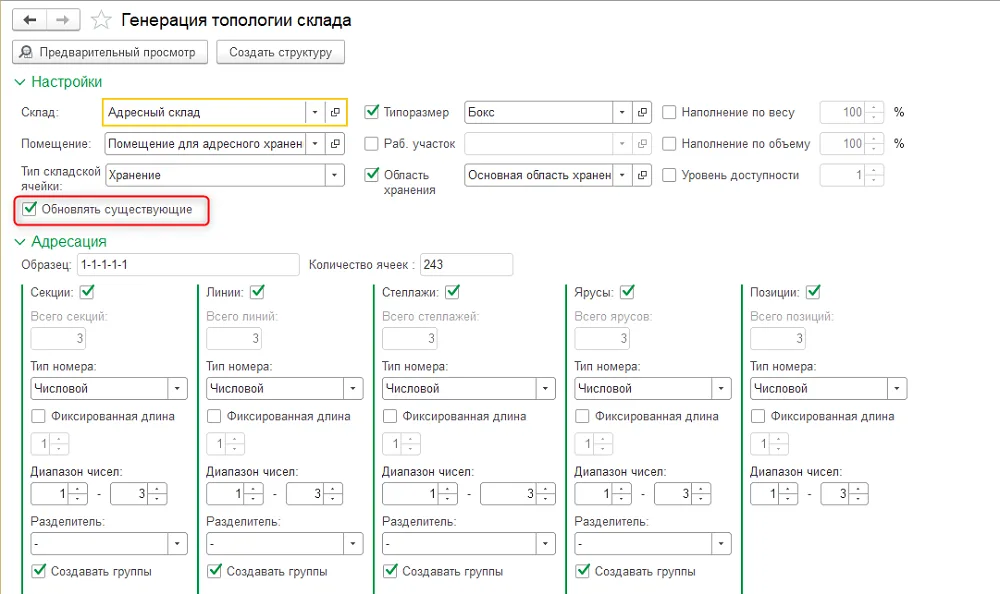This screenshot has width=1000, height=594.
Task: Click open-item icon next to Помещение field
Action: [335, 144]
